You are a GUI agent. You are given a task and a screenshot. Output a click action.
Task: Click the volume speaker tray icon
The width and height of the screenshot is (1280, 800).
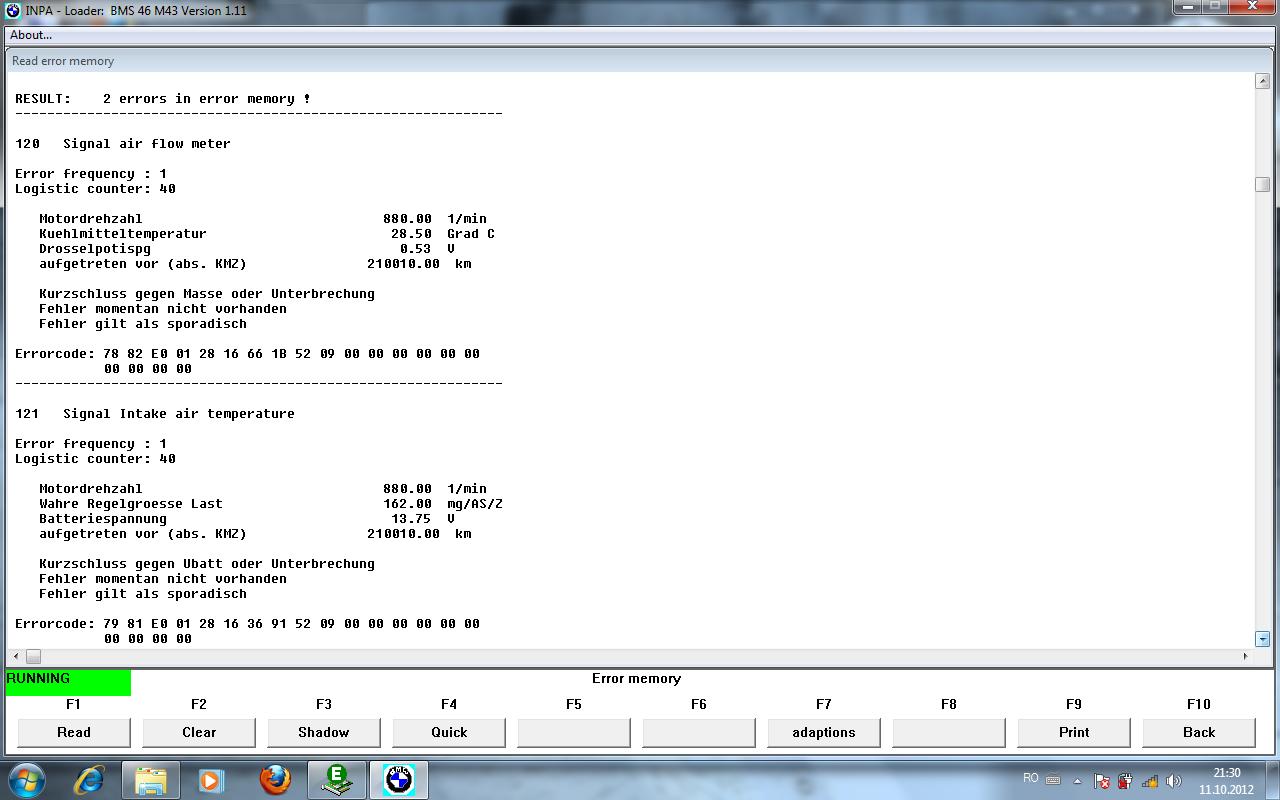(x=1173, y=781)
